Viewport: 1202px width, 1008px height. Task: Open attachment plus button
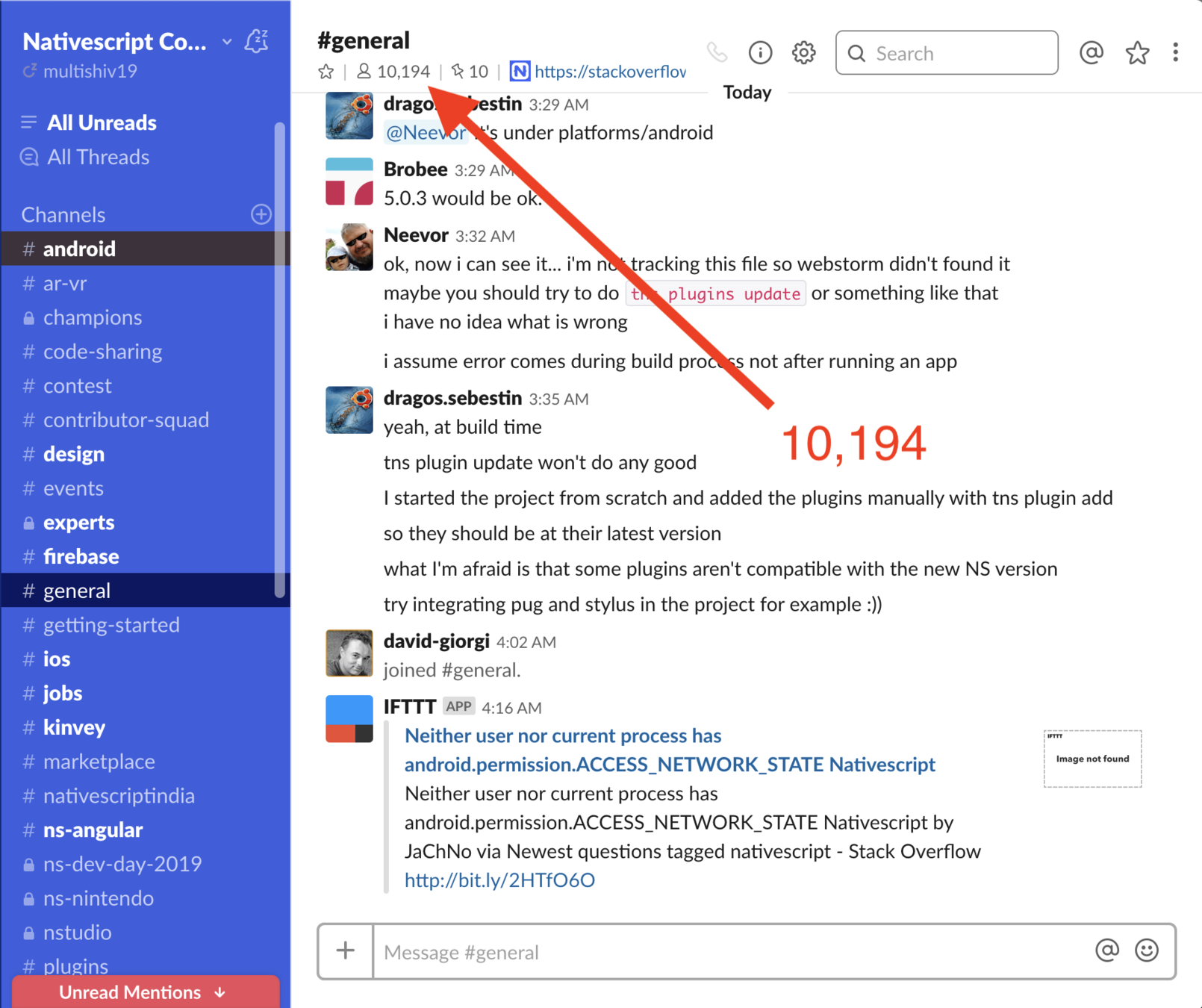click(x=346, y=951)
